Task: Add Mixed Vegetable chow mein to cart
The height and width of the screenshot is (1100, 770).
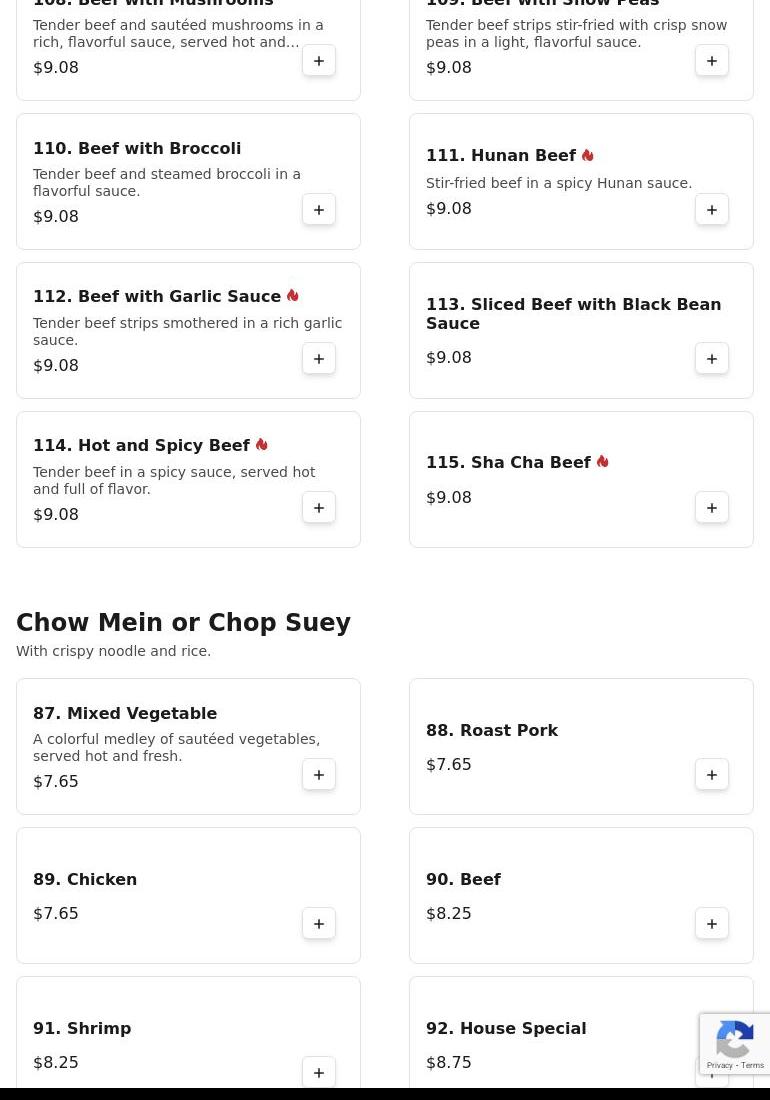Action: (x=319, y=774)
